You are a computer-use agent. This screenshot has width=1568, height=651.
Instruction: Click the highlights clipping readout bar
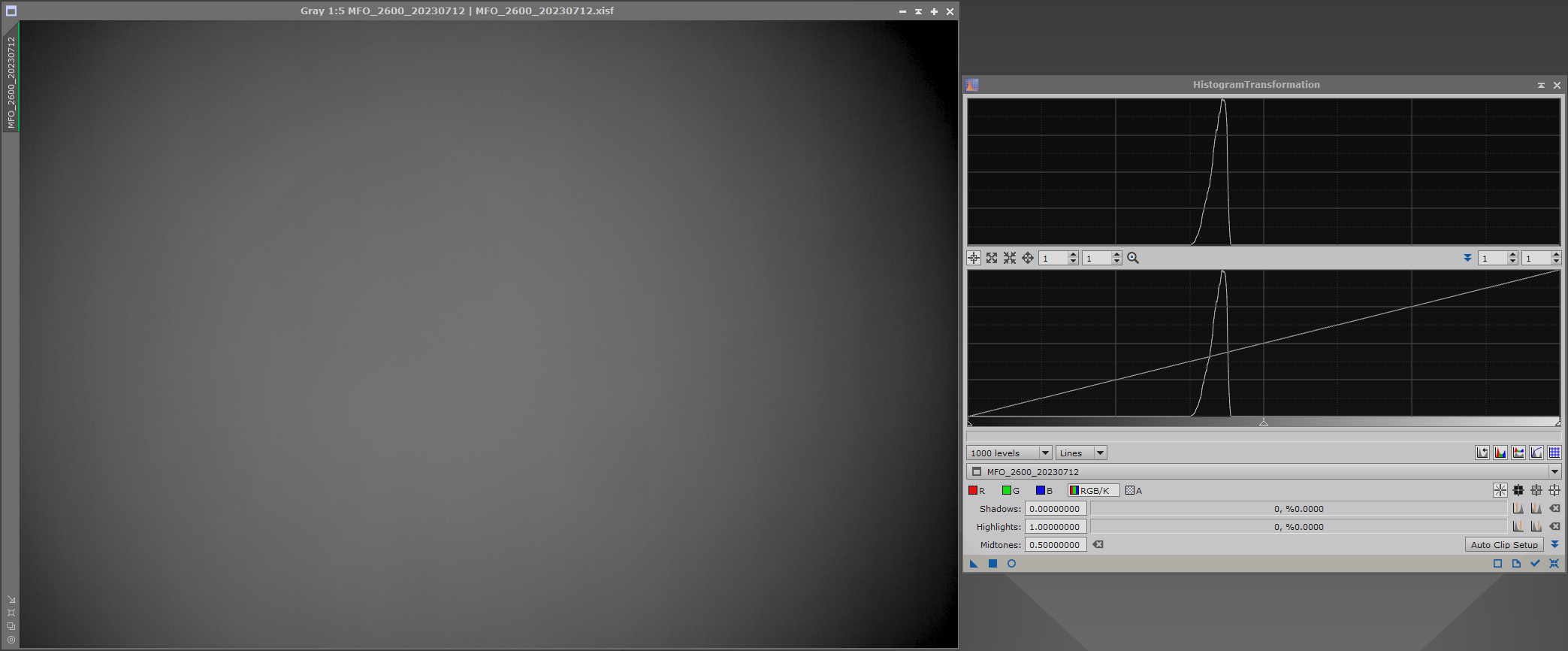click(1299, 526)
